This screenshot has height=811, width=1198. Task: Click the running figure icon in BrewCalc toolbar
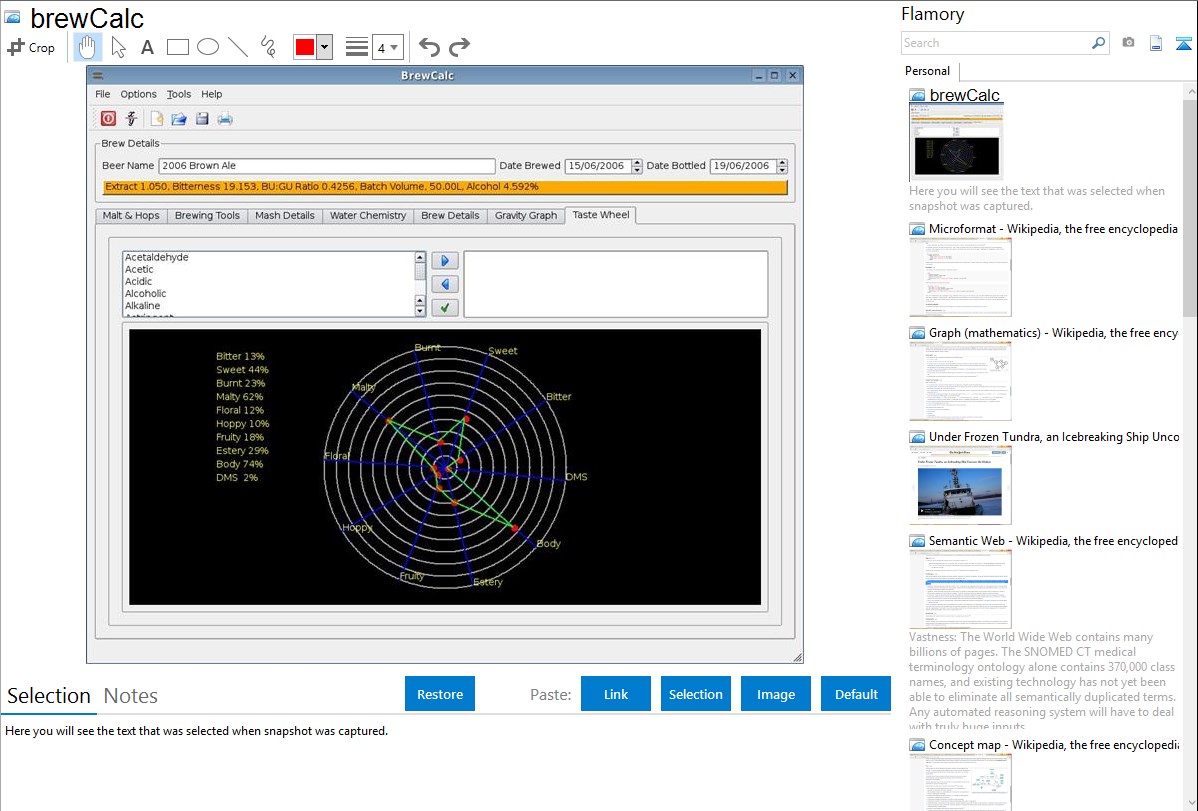pos(131,118)
